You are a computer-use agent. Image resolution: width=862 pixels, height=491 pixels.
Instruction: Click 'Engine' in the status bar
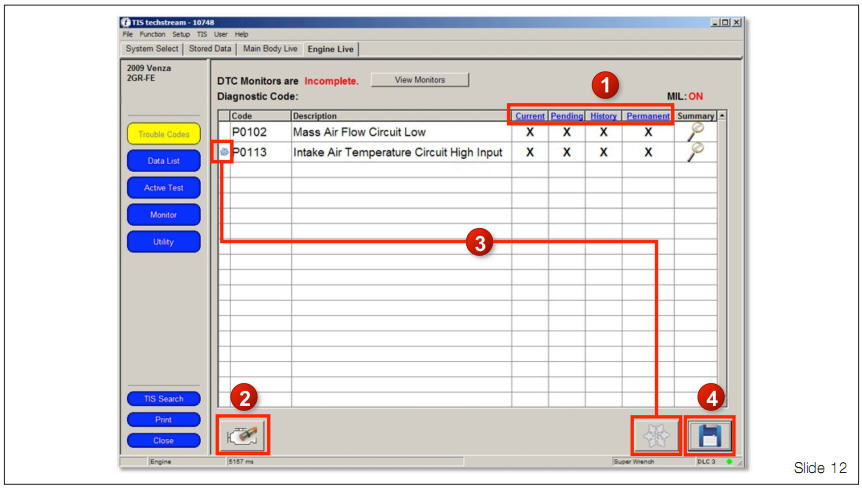161,462
